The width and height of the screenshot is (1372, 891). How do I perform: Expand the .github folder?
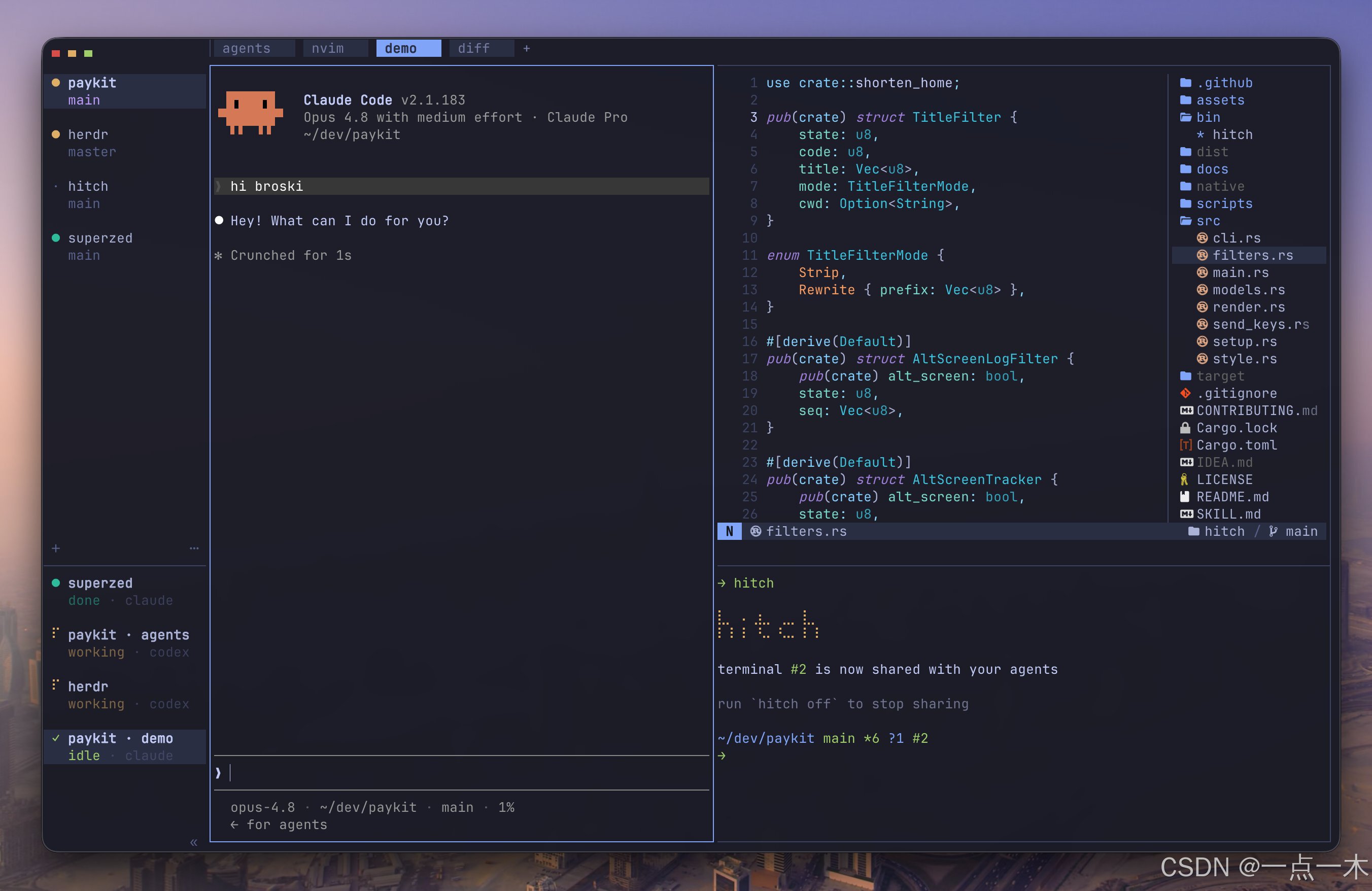click(x=1216, y=82)
